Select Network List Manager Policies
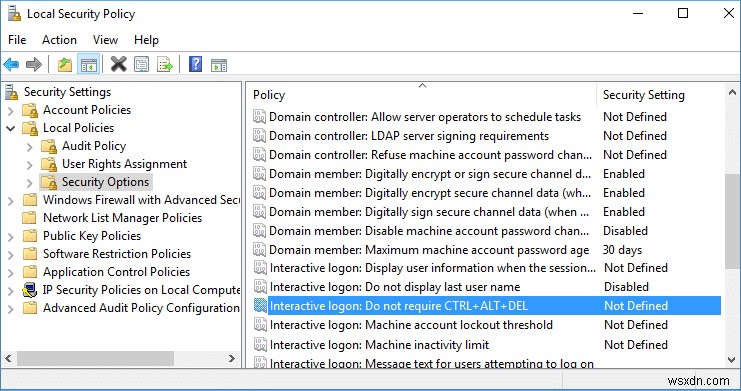 (122, 218)
